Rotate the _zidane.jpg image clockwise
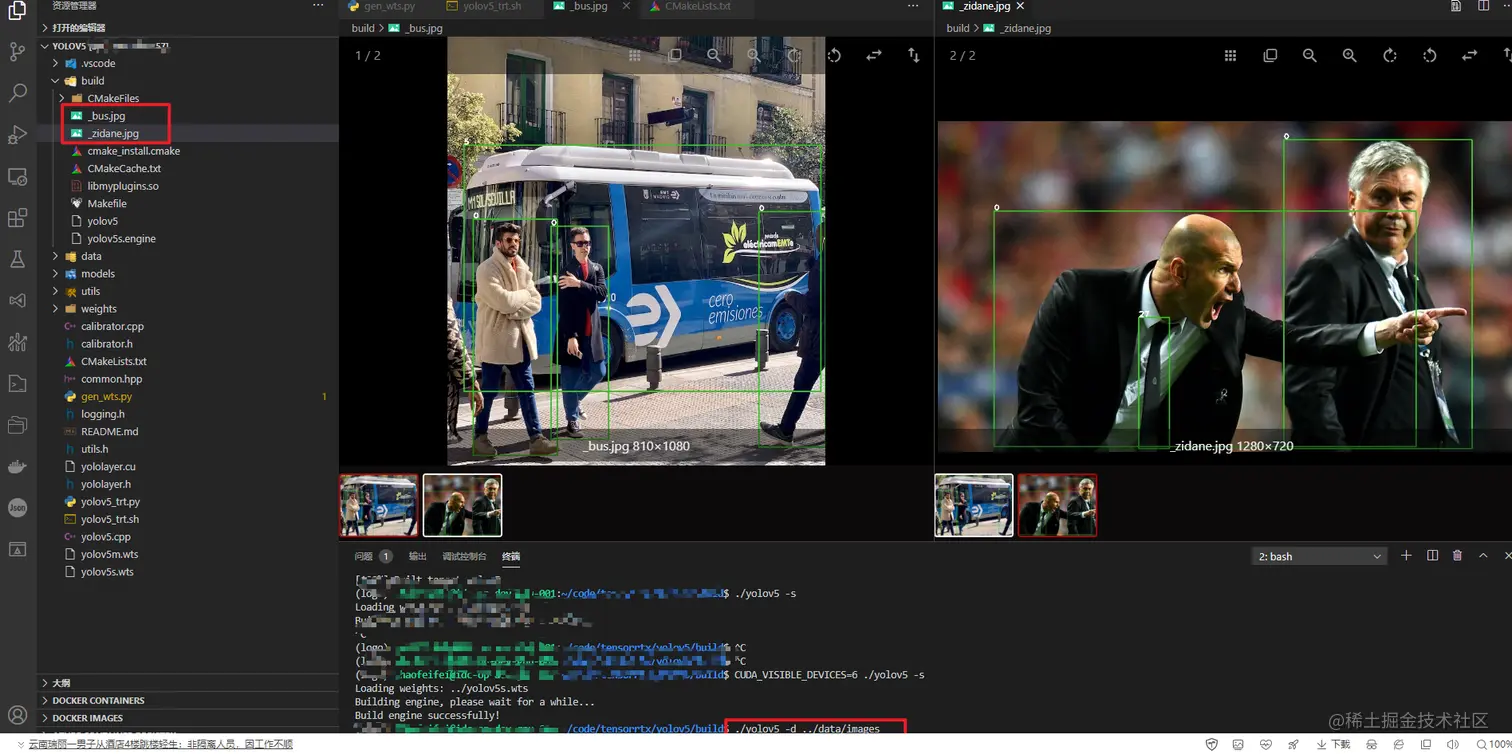The width and height of the screenshot is (1512, 754). pyautogui.click(x=1390, y=56)
